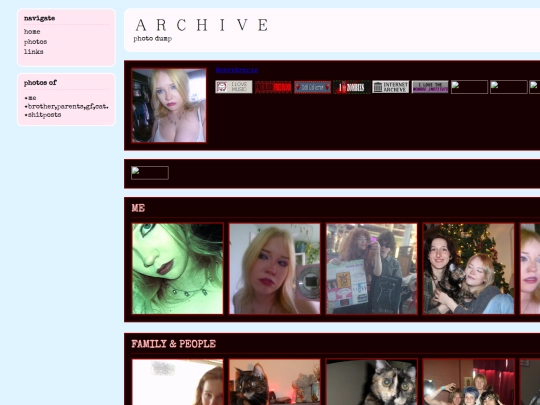Jump to 'me' photos section
Screen dimensions: 540x405
[x=31, y=98]
